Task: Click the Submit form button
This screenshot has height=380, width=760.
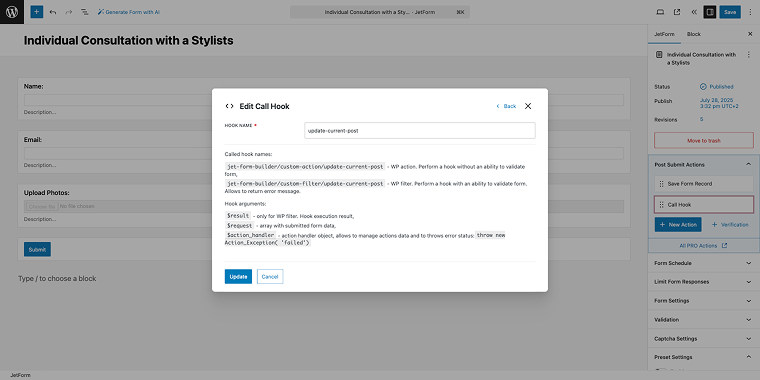Action: 37,250
